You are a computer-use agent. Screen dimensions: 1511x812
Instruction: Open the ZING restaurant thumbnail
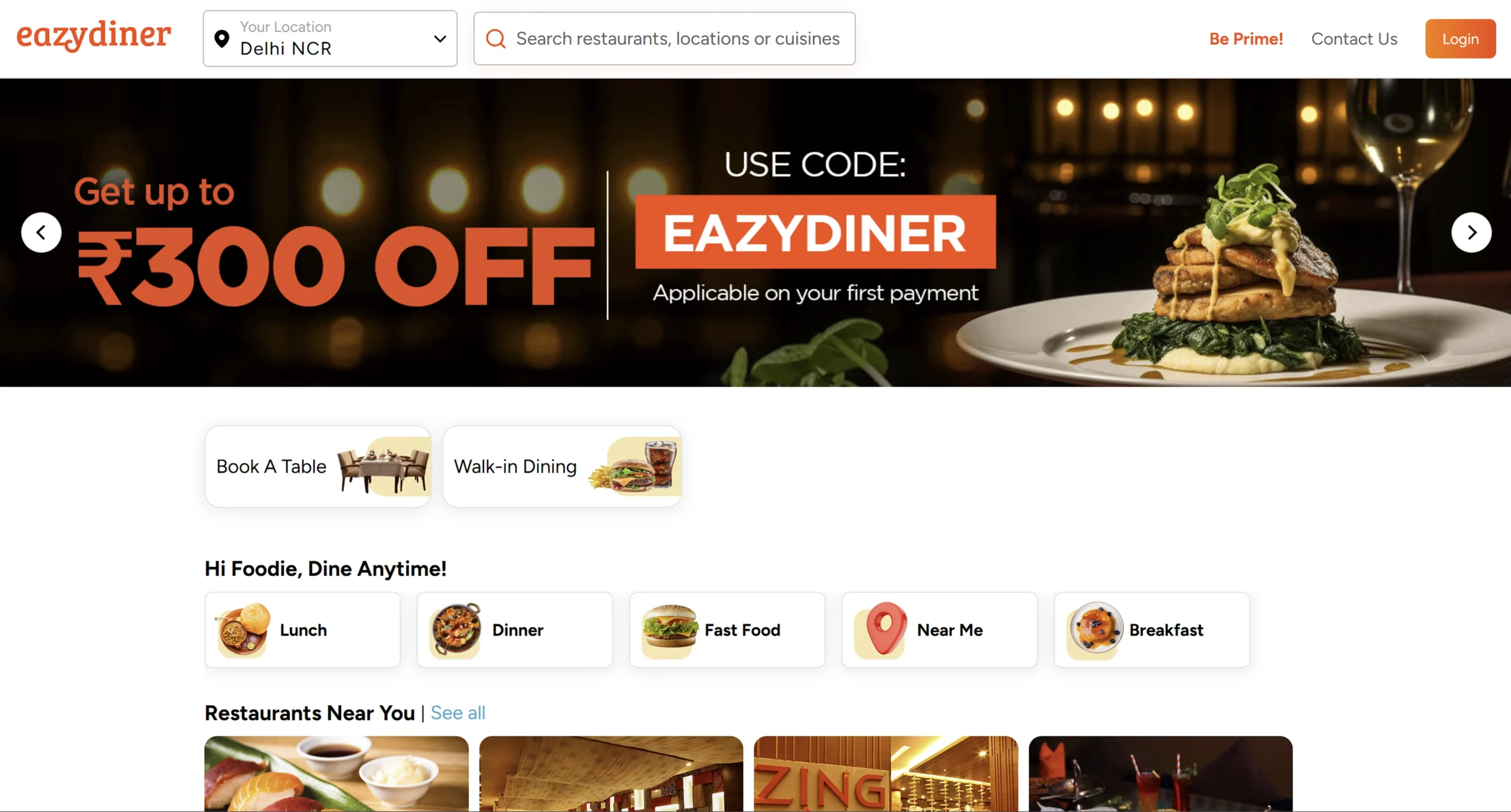(886, 774)
